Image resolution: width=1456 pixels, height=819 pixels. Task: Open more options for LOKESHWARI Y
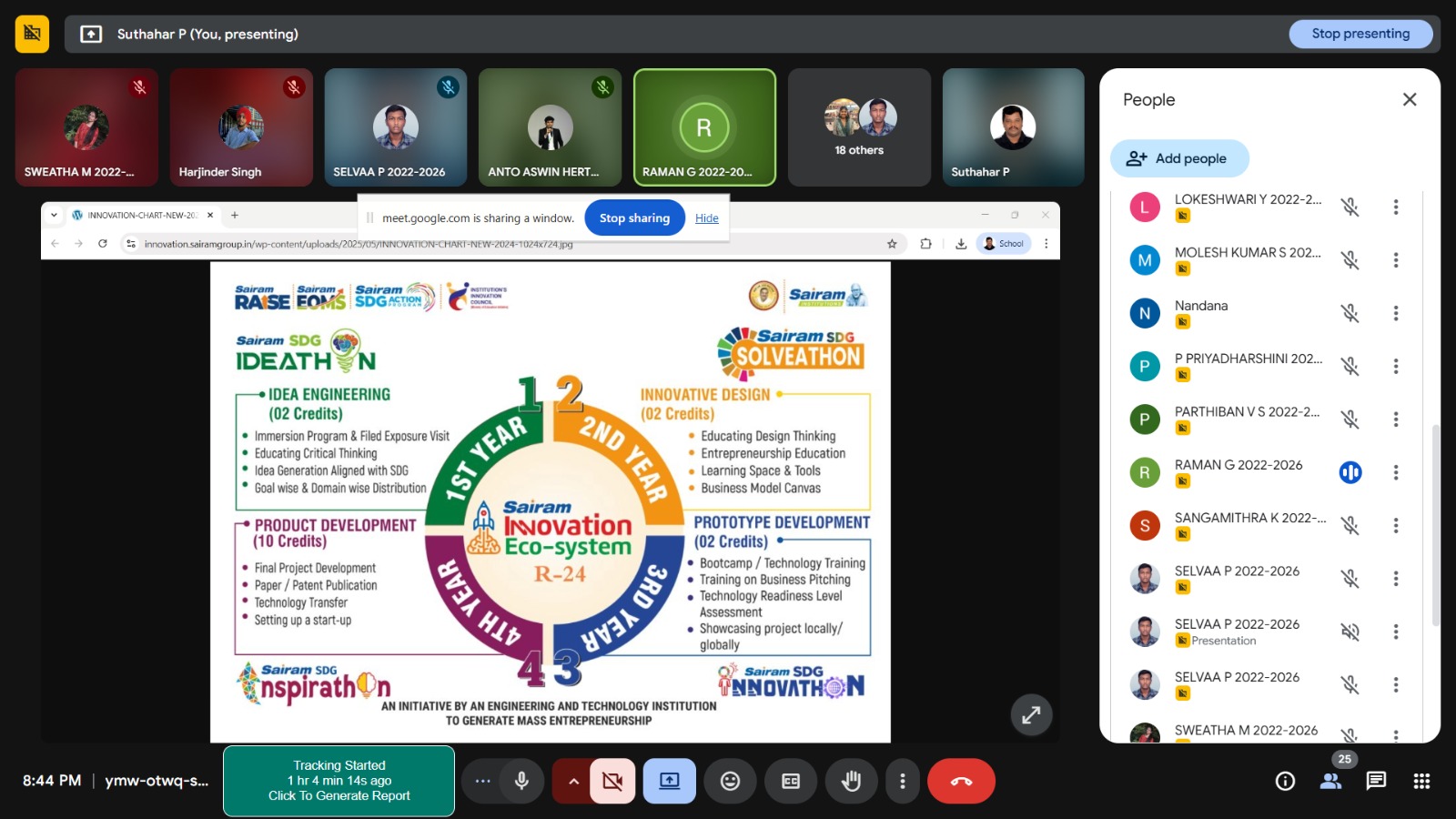coord(1396,207)
